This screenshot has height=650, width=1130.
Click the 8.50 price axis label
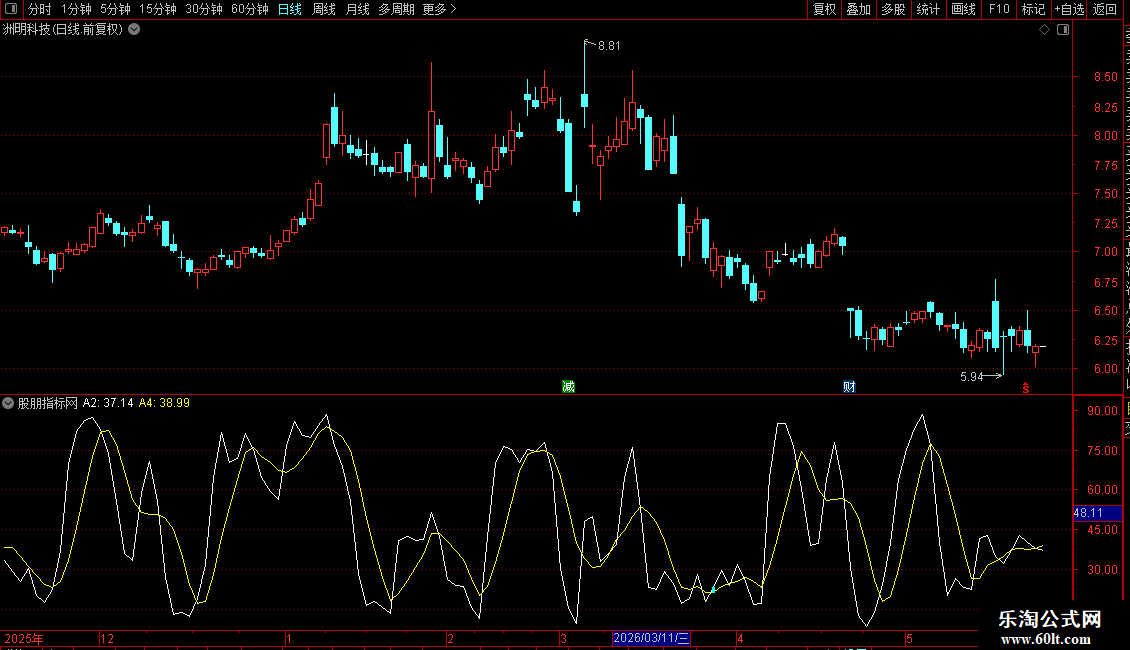(1105, 76)
